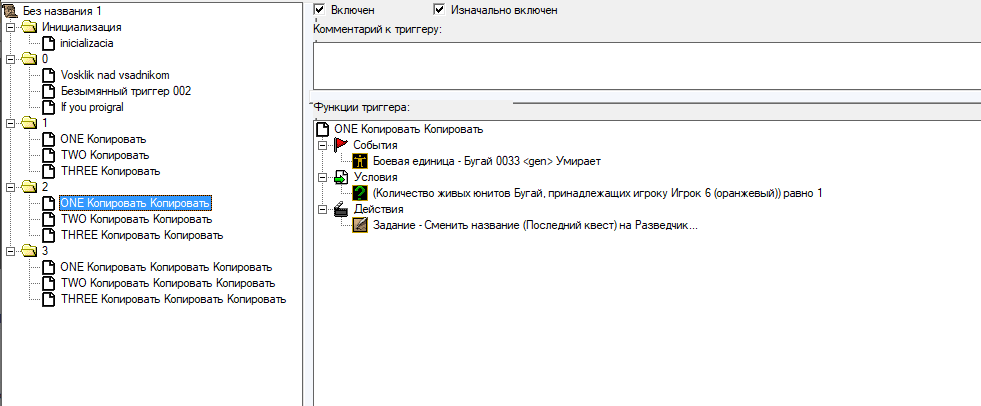
Task: Select the Инициализация category label
Action: click(81, 27)
